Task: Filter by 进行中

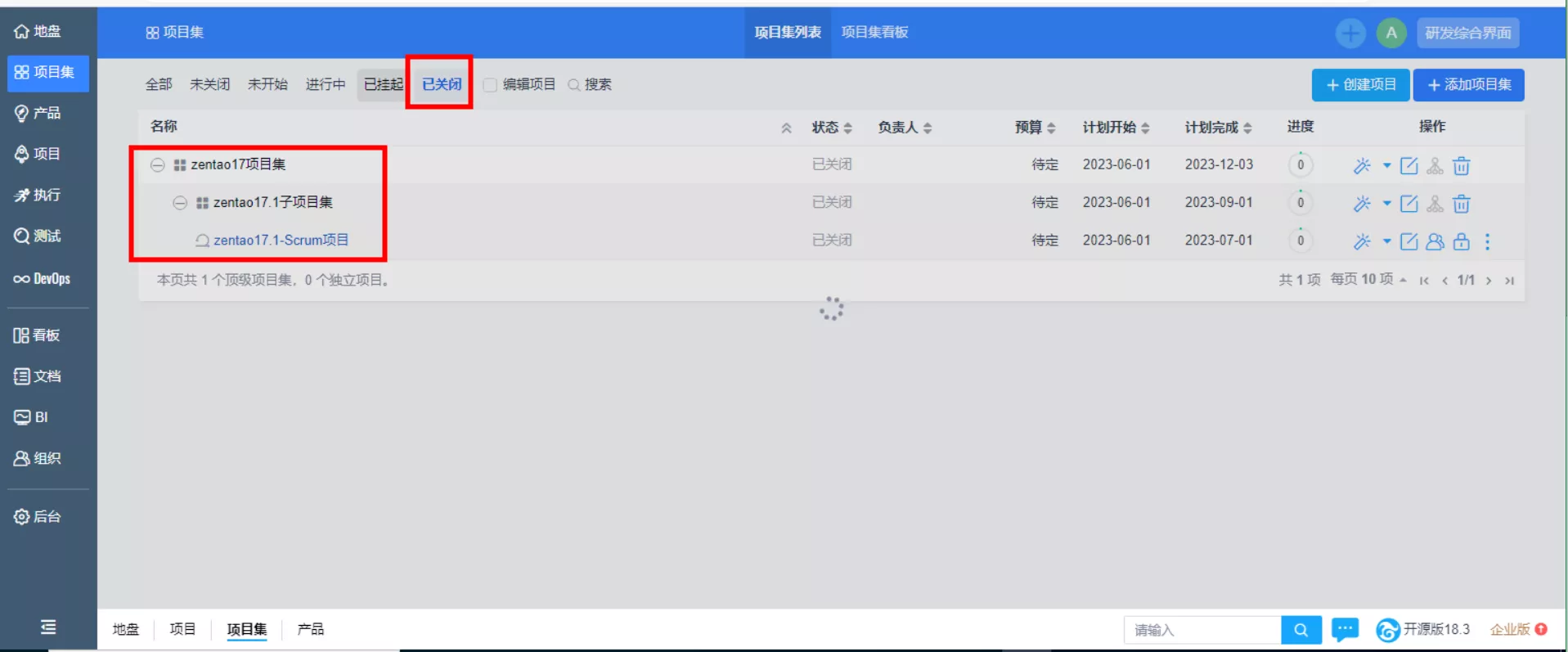Action: pyautogui.click(x=326, y=85)
